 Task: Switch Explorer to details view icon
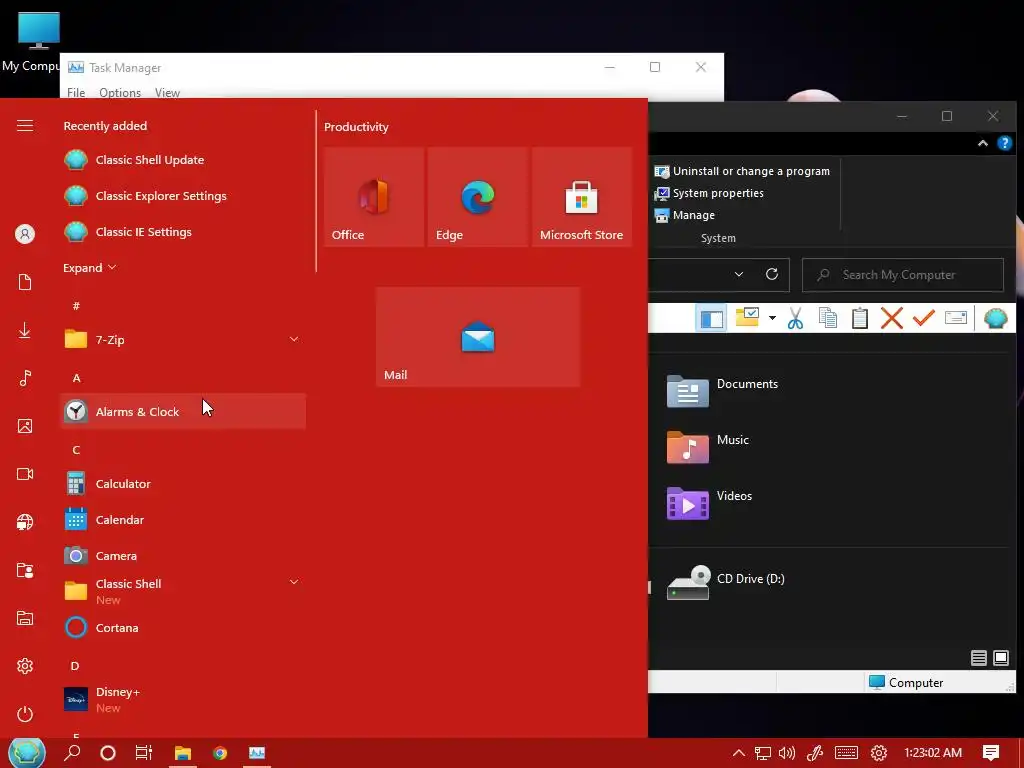(x=978, y=658)
